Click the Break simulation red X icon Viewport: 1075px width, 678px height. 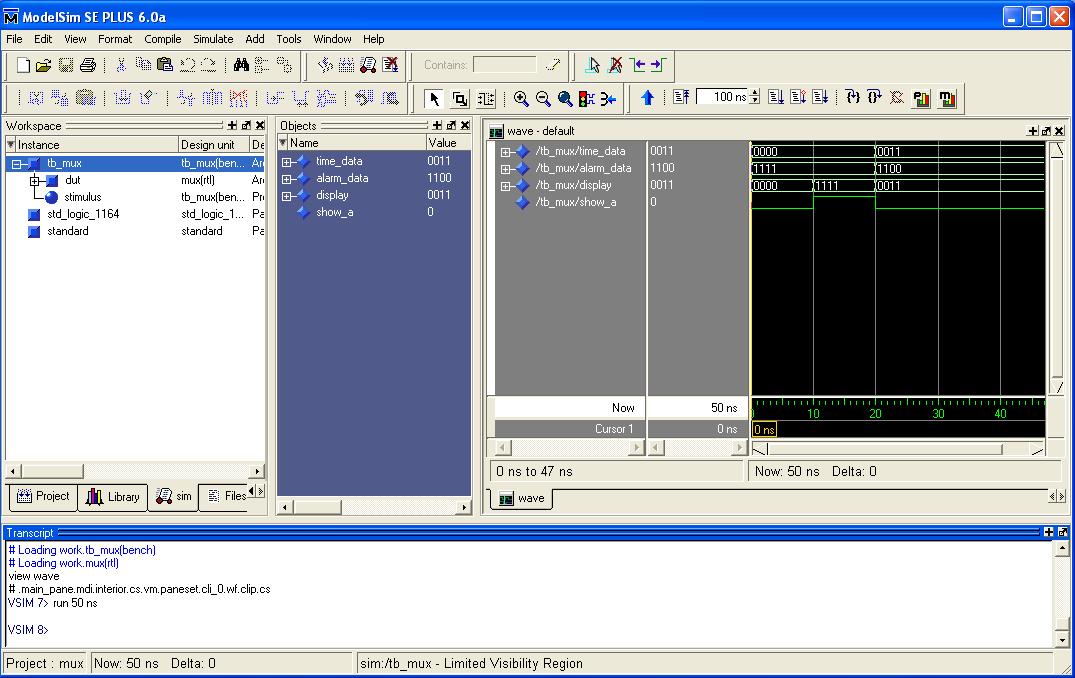(390, 65)
